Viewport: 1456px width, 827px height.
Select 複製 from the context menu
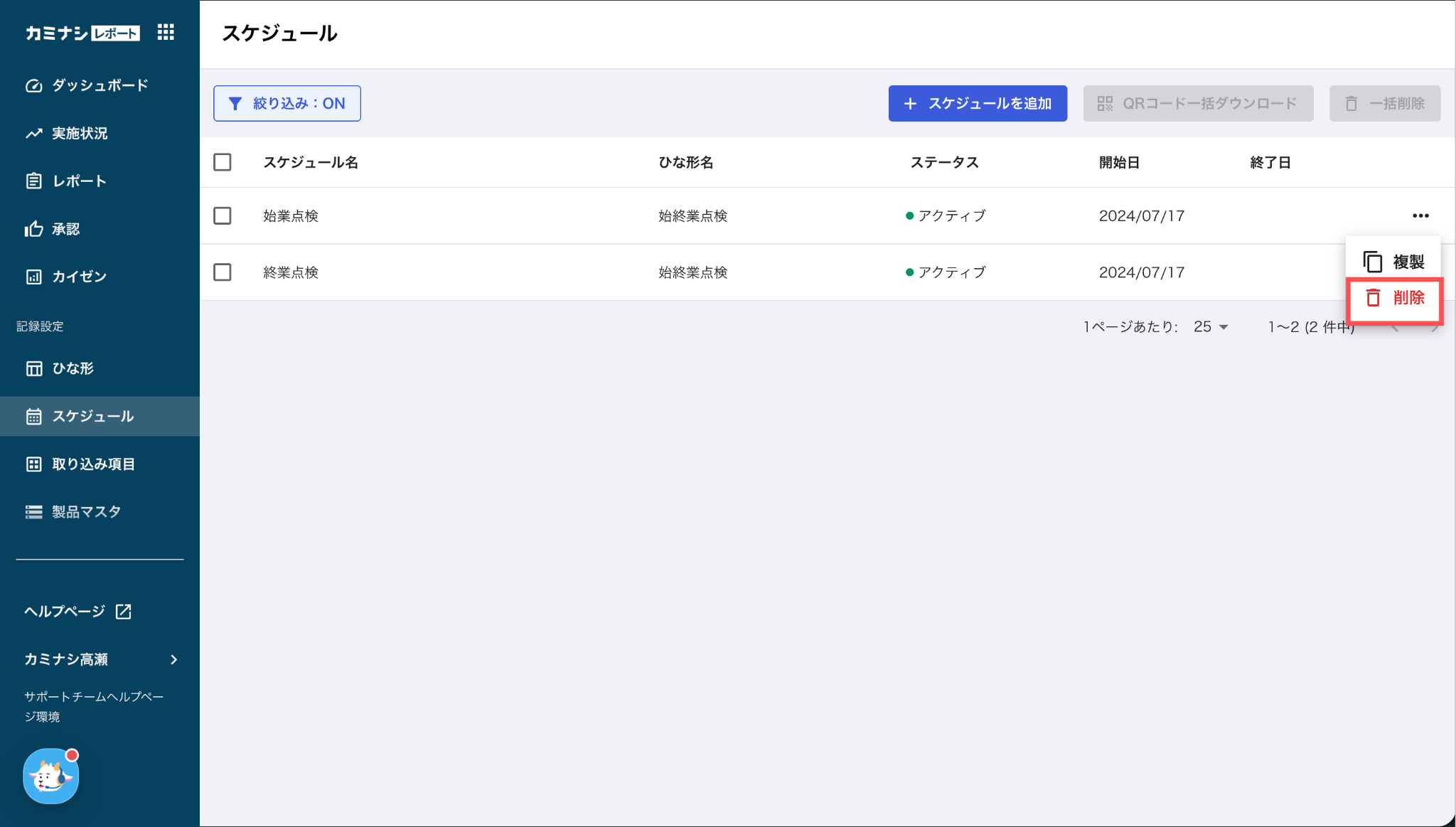1393,262
